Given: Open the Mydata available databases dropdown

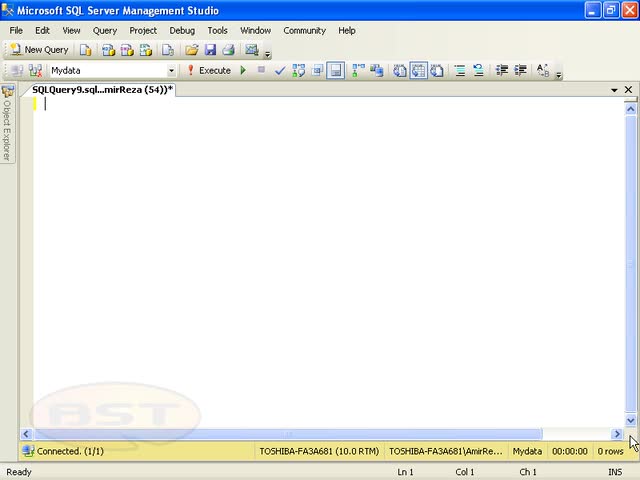Looking at the screenshot, I should 171,71.
